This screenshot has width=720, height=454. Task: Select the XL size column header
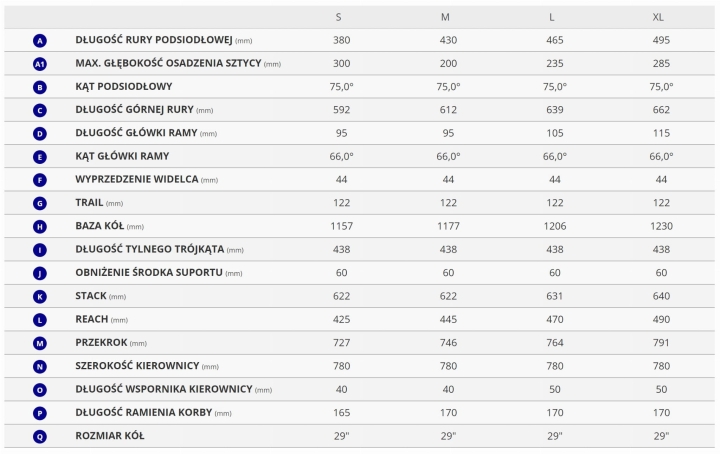pyautogui.click(x=661, y=17)
